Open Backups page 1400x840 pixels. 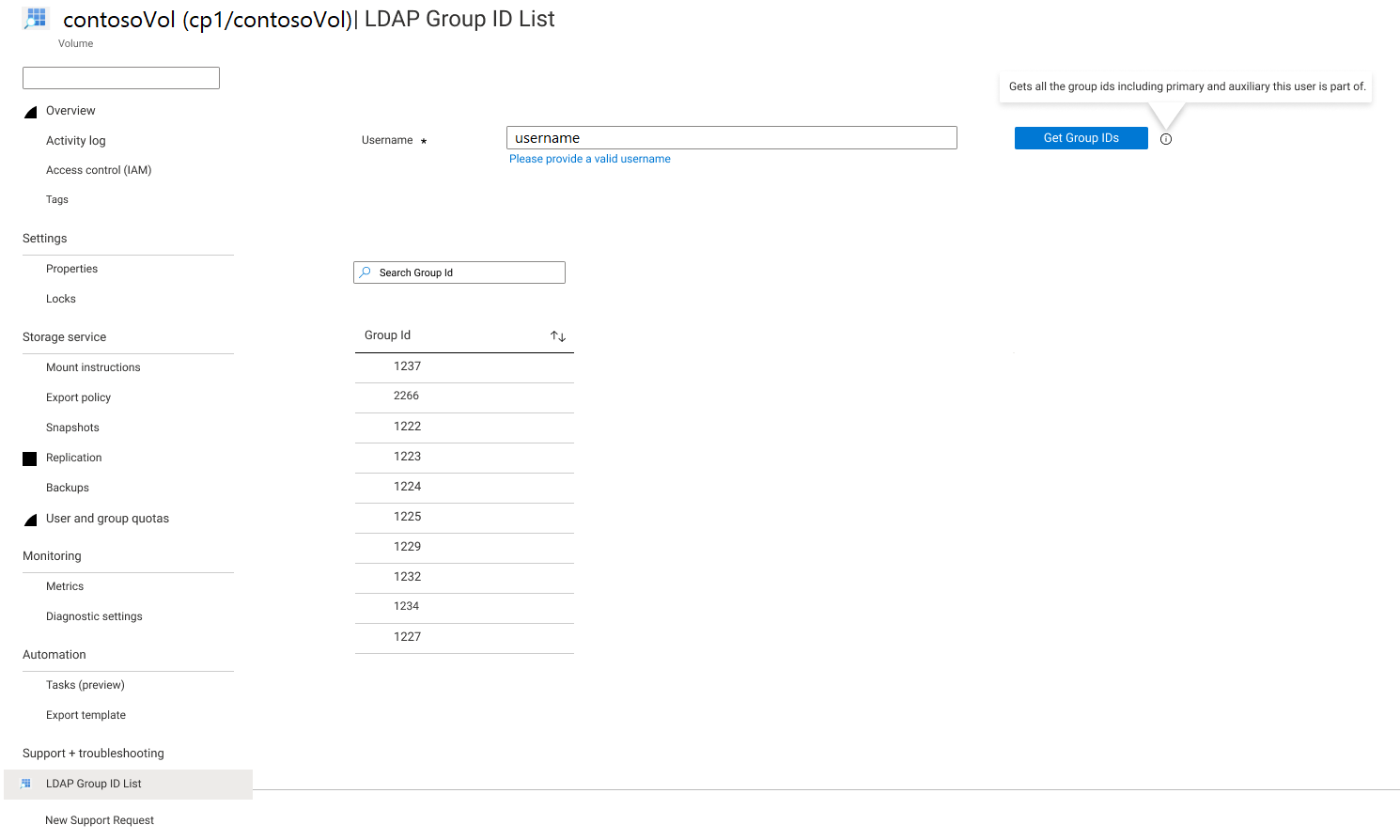click(x=68, y=488)
